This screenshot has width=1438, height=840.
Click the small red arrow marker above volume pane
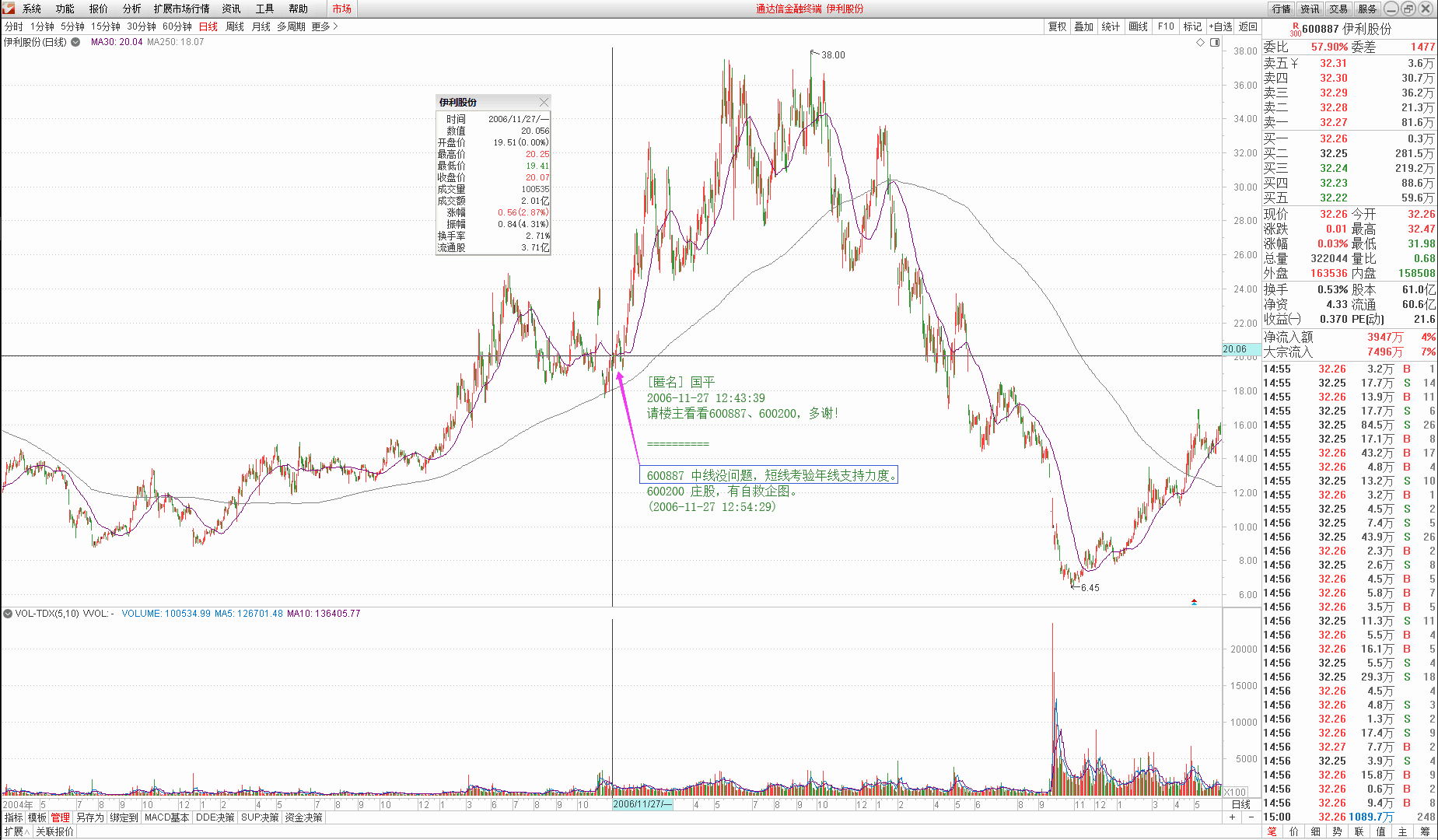click(1194, 602)
